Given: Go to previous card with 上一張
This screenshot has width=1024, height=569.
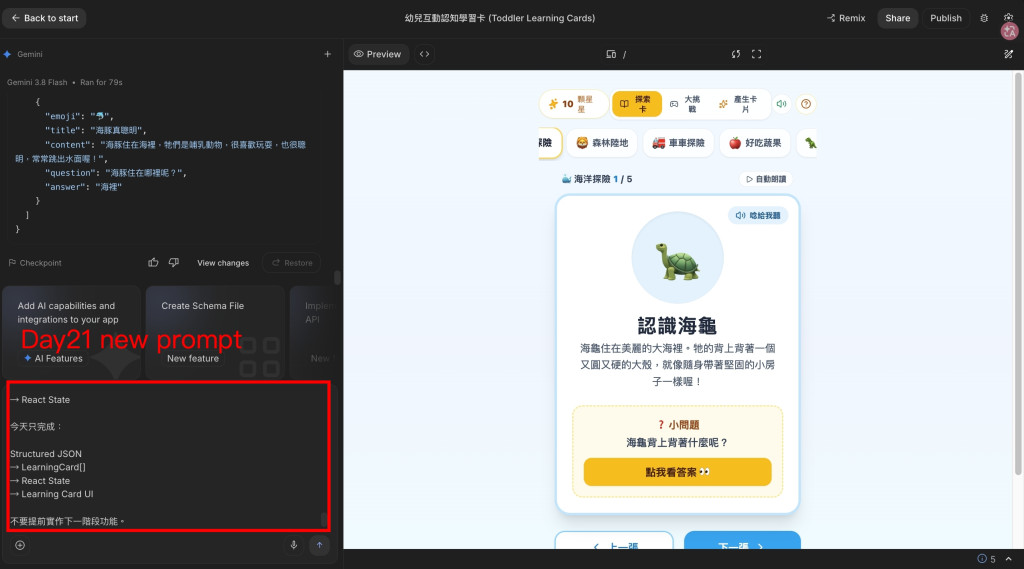Looking at the screenshot, I should [614, 541].
